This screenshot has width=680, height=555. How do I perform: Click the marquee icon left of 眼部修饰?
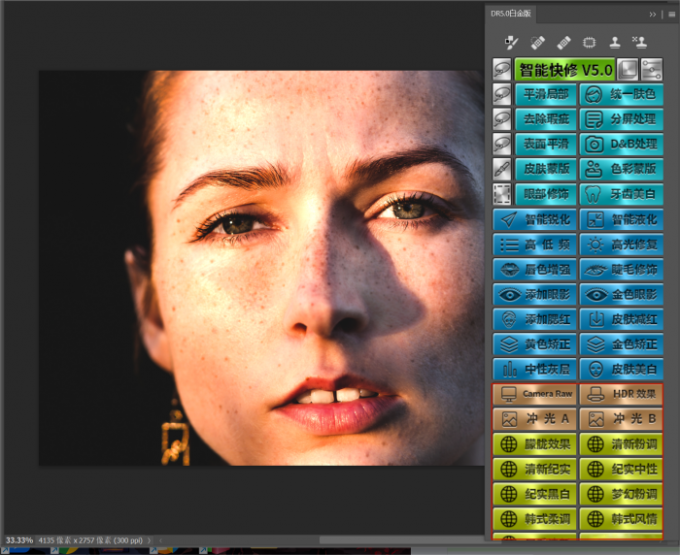(x=503, y=193)
